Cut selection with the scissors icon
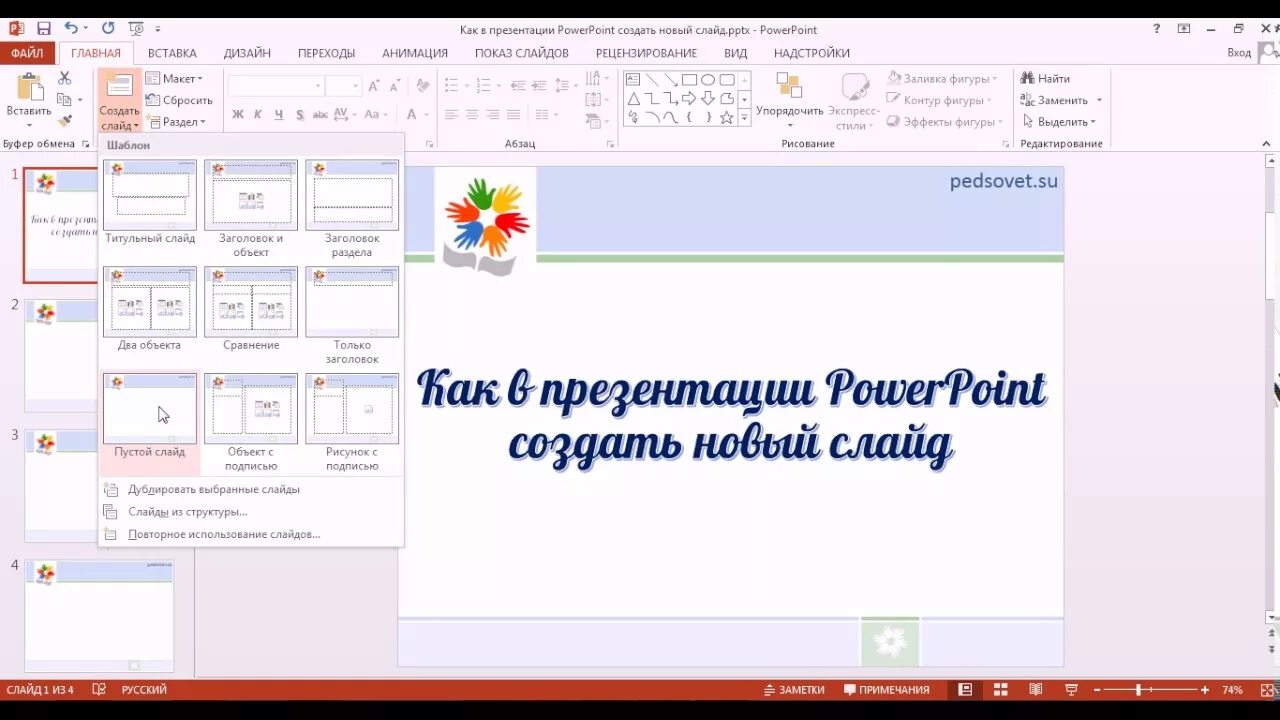 coord(65,78)
